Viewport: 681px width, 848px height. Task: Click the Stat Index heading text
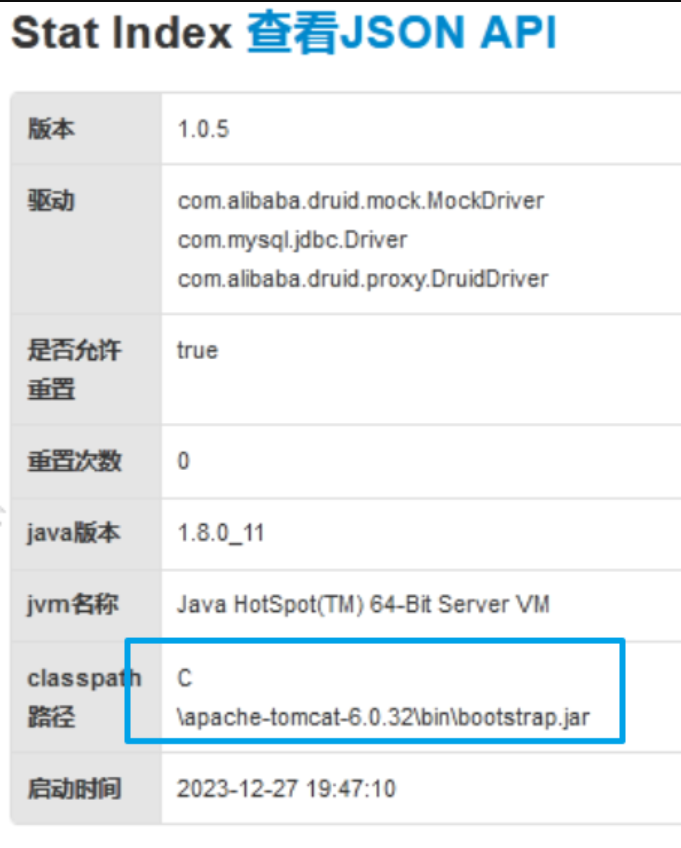[122, 33]
